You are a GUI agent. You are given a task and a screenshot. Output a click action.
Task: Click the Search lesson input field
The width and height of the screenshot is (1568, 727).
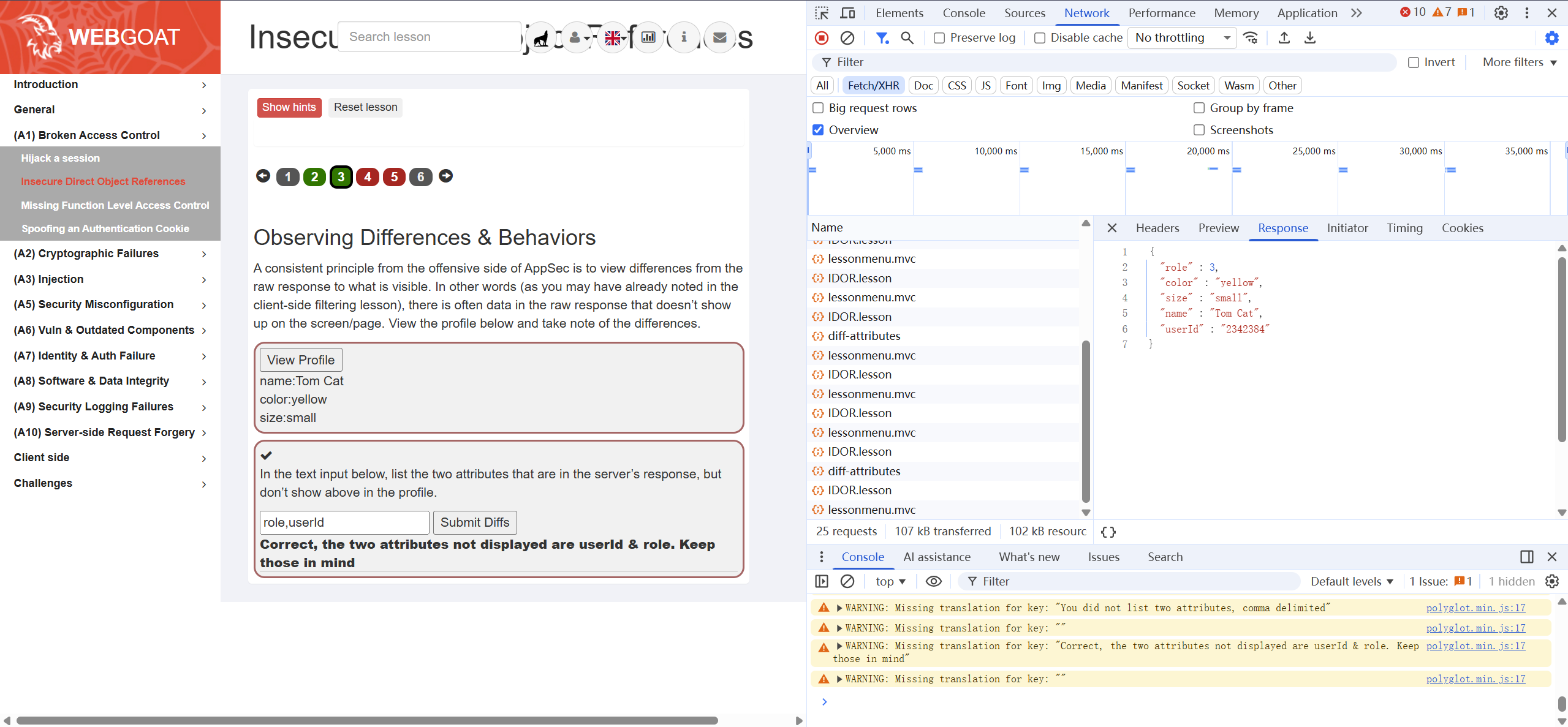pyautogui.click(x=429, y=37)
